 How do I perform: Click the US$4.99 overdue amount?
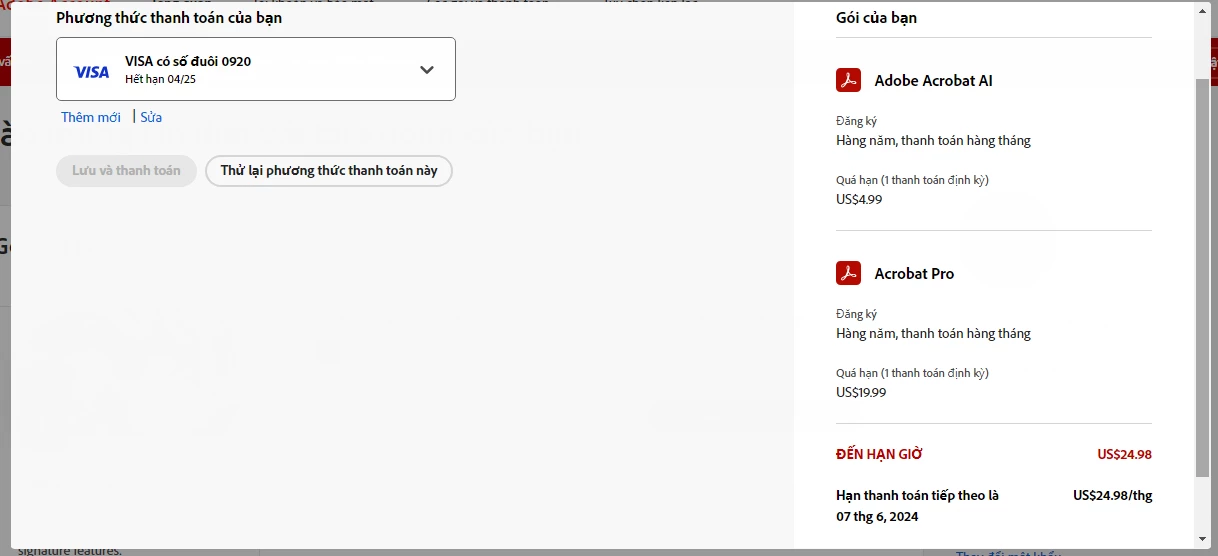pos(859,199)
